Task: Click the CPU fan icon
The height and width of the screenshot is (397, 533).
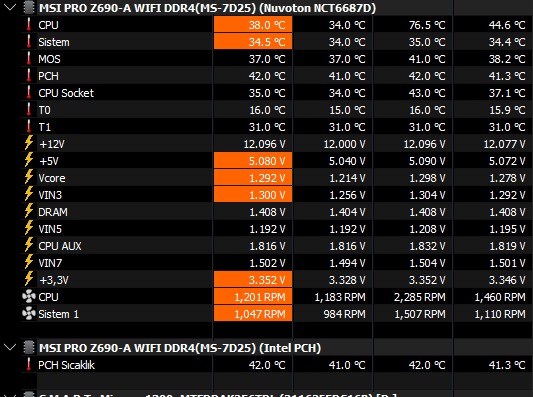Action: 29,296
